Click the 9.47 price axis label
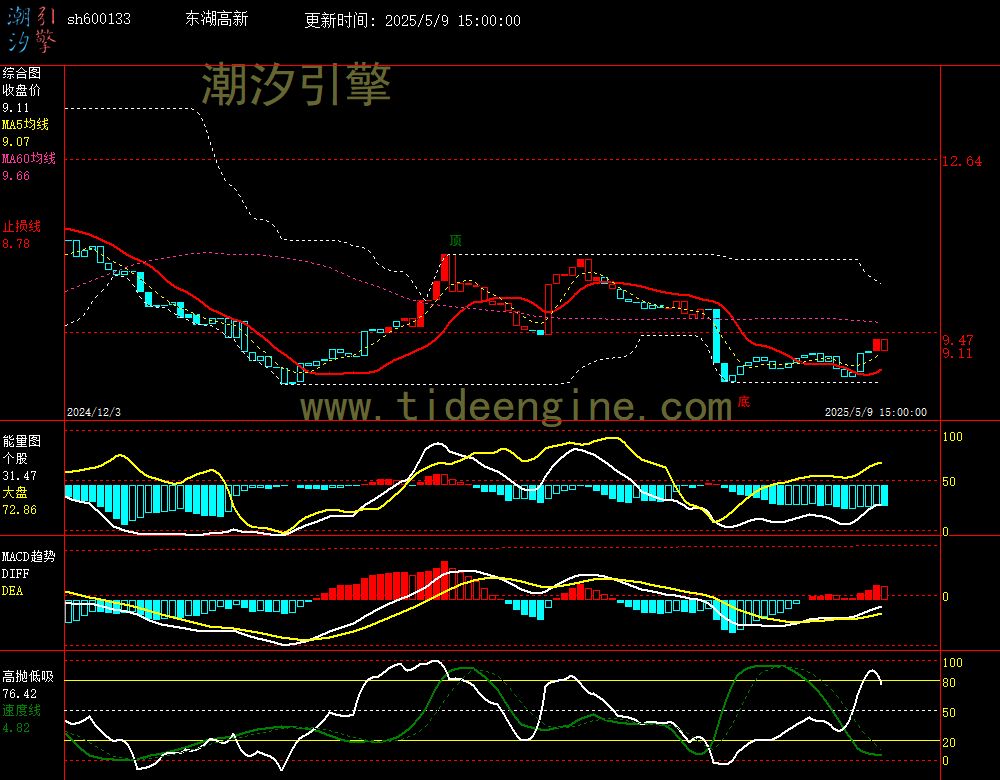 pyautogui.click(x=958, y=341)
